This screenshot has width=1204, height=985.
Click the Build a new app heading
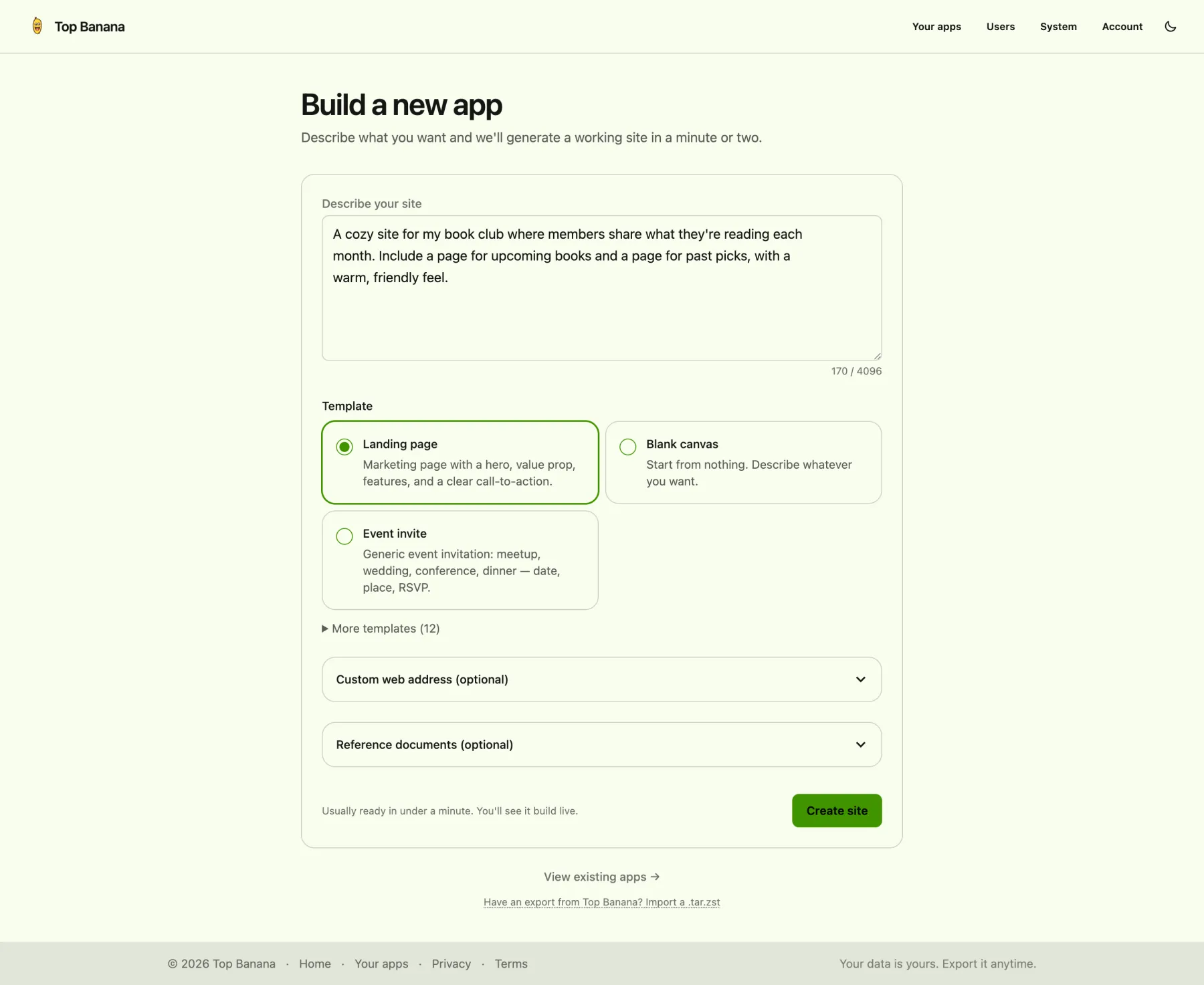coord(401,105)
